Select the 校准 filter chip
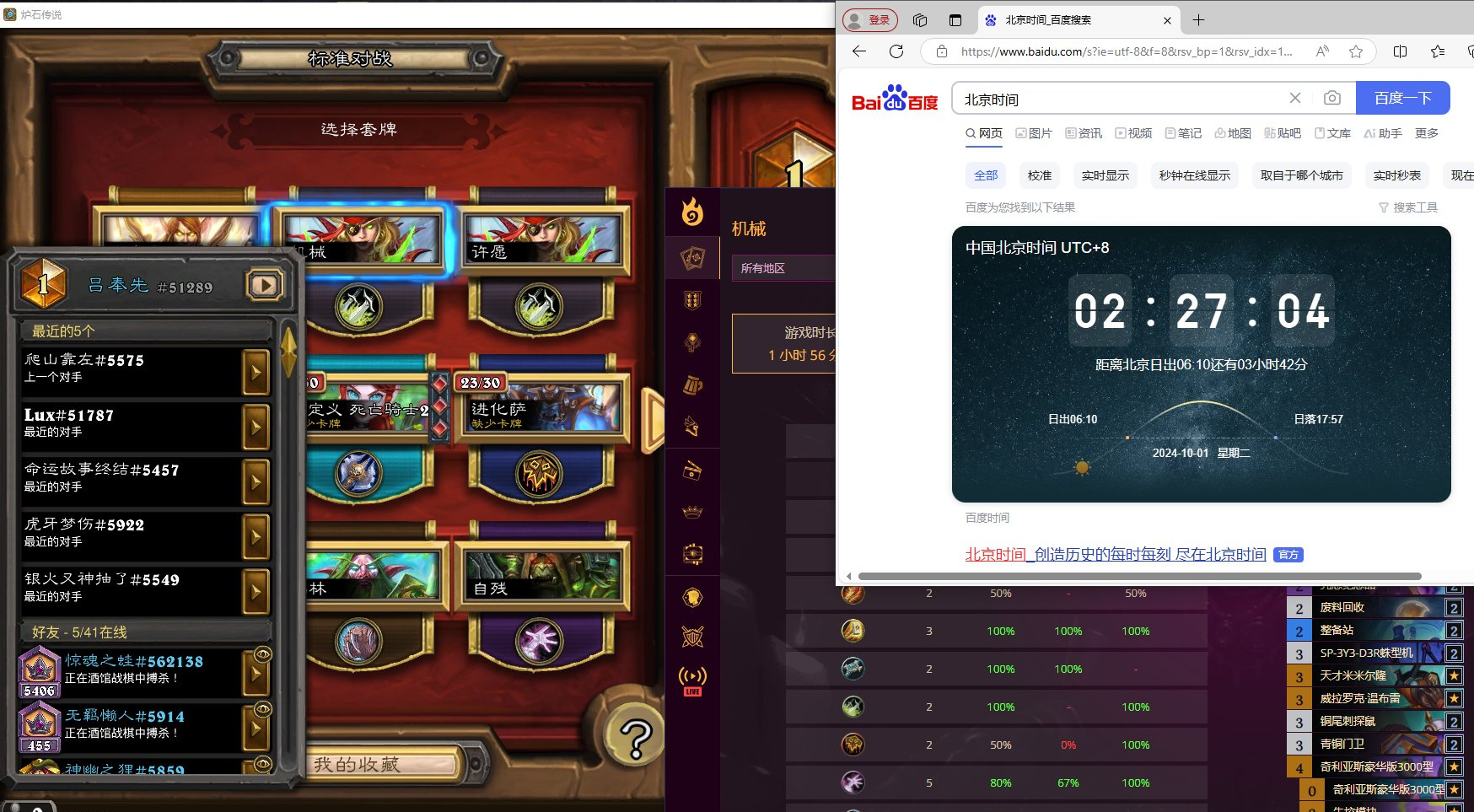 [1040, 175]
